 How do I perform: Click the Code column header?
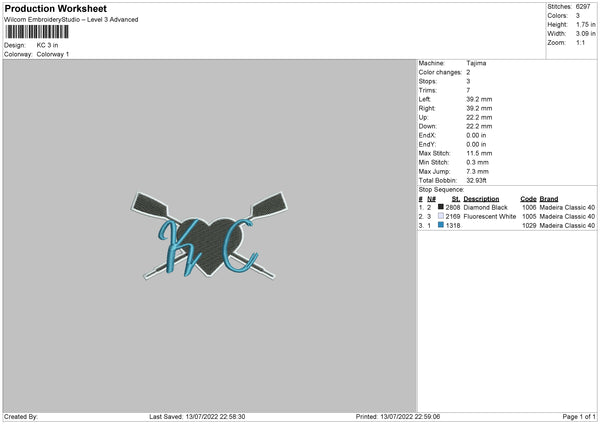(528, 199)
